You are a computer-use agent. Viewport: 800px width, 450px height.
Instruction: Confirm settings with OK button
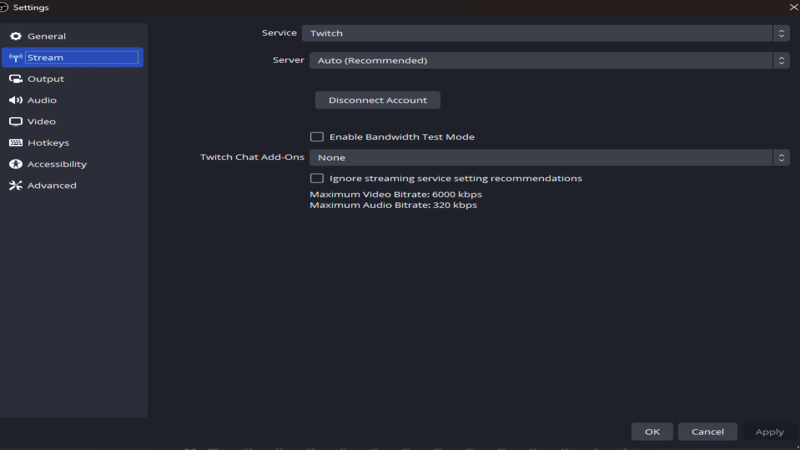(x=652, y=432)
